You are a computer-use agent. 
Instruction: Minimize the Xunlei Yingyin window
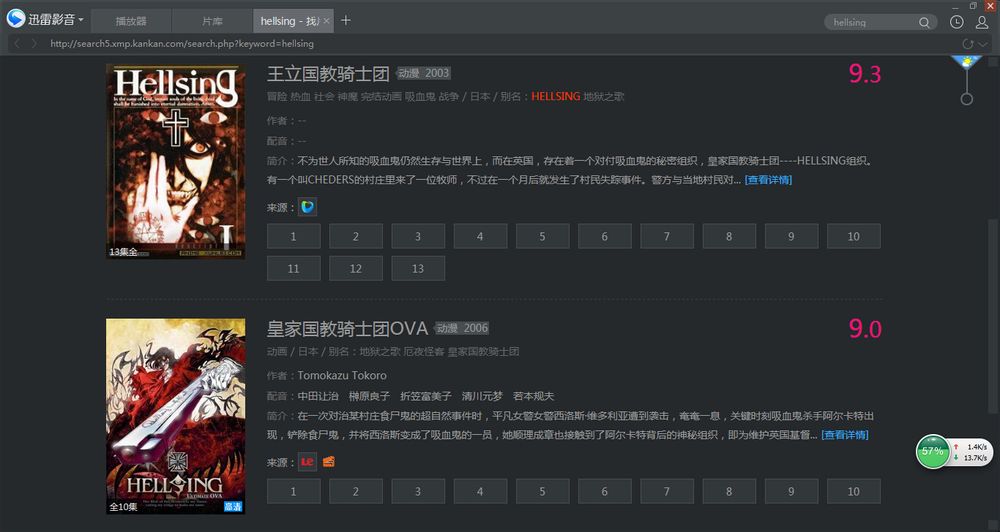[x=955, y=6]
